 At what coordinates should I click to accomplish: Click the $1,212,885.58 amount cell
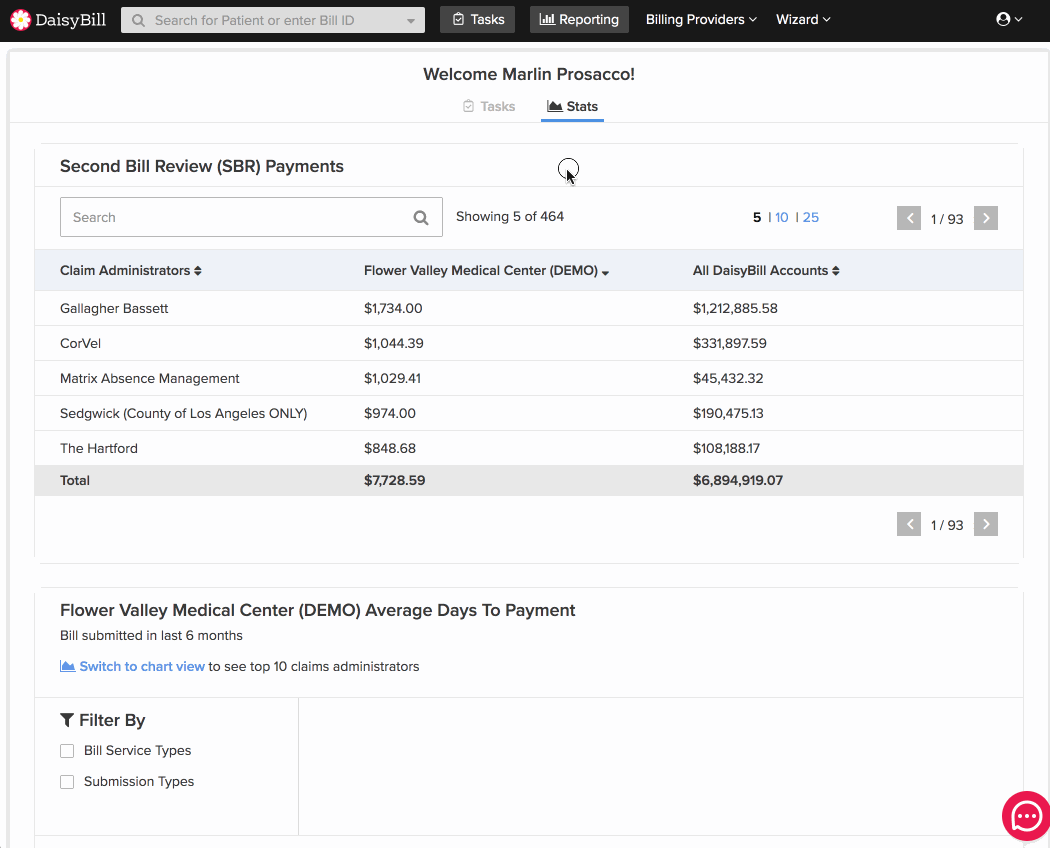coord(735,308)
